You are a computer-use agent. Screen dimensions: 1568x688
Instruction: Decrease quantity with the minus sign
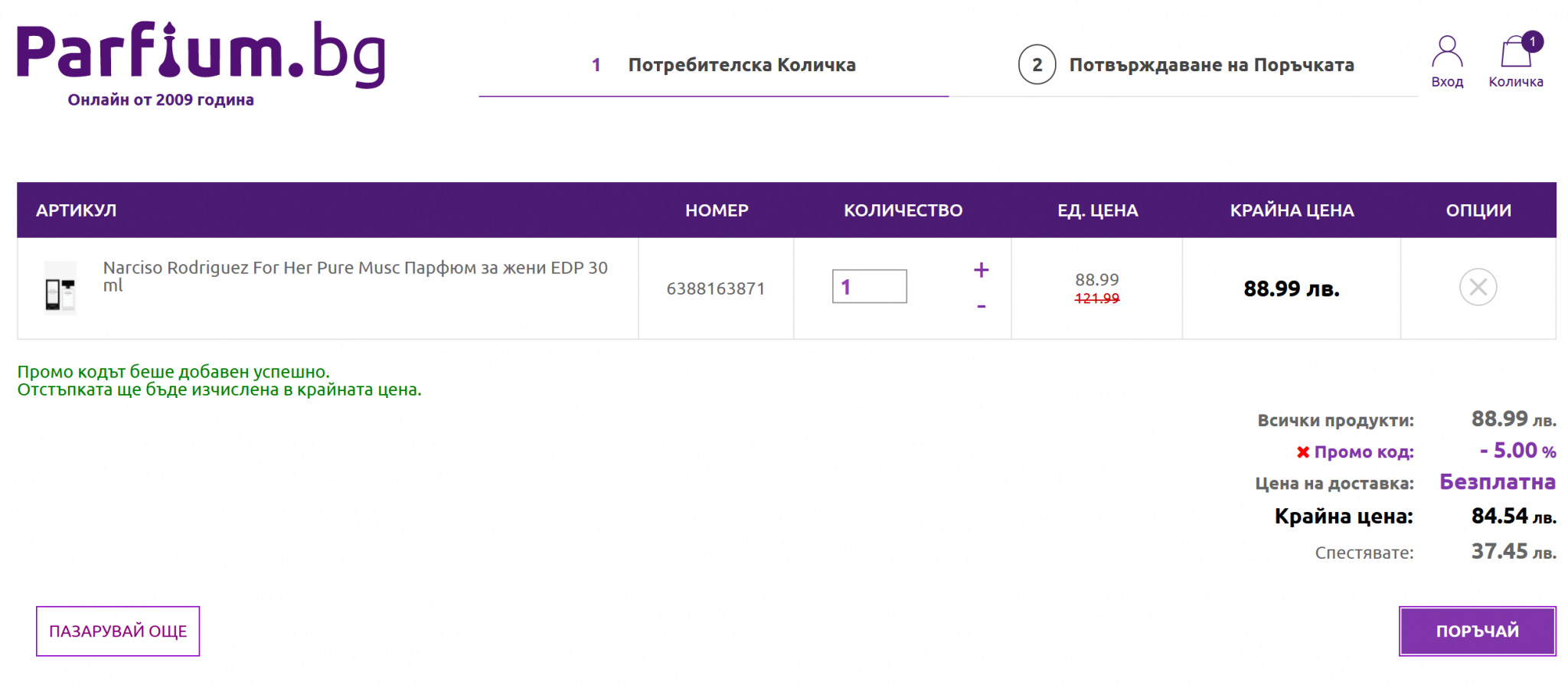(981, 306)
